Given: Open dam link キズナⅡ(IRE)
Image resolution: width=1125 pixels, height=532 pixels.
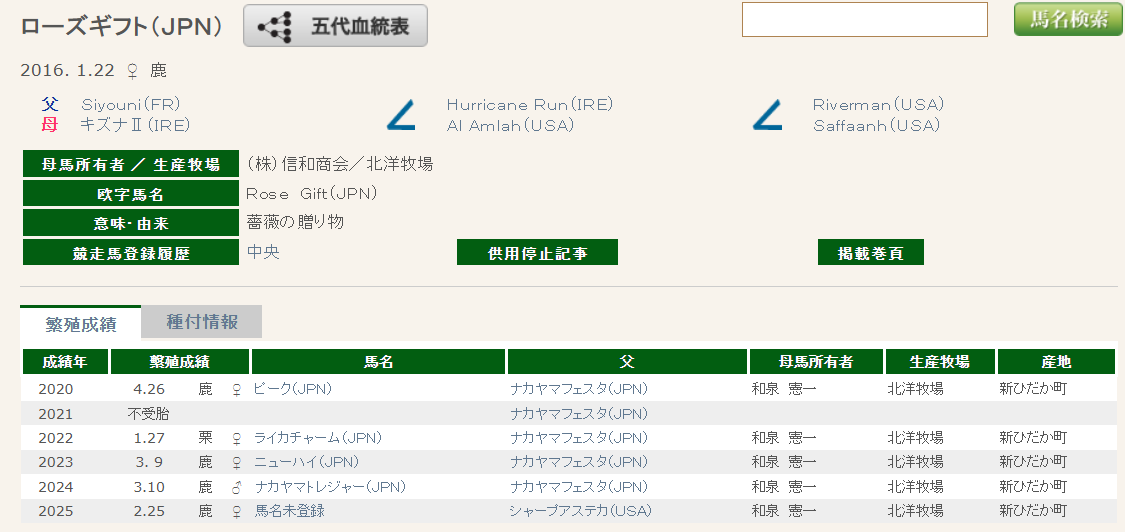Looking at the screenshot, I should (x=136, y=125).
